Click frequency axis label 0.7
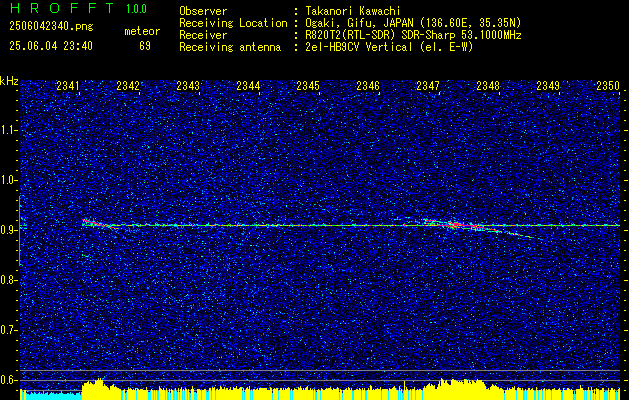 pos(8,330)
